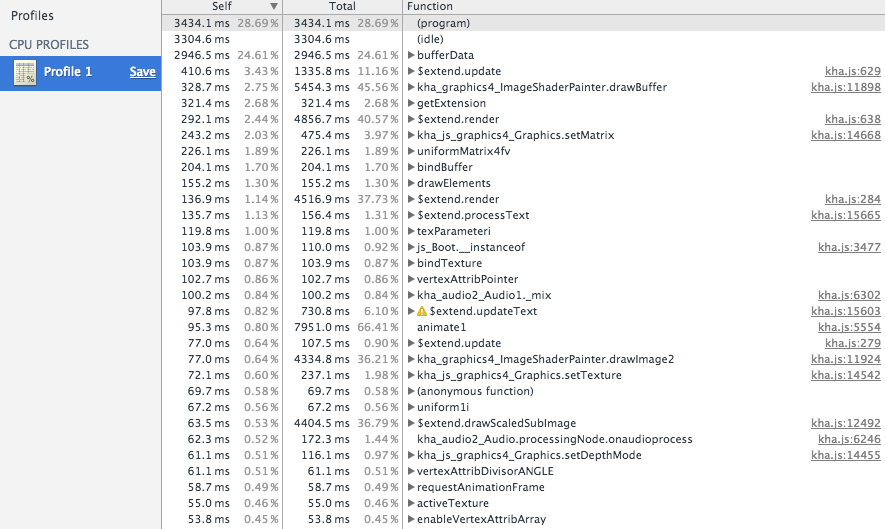Expand the requestAnimationFrame row

coord(411,487)
